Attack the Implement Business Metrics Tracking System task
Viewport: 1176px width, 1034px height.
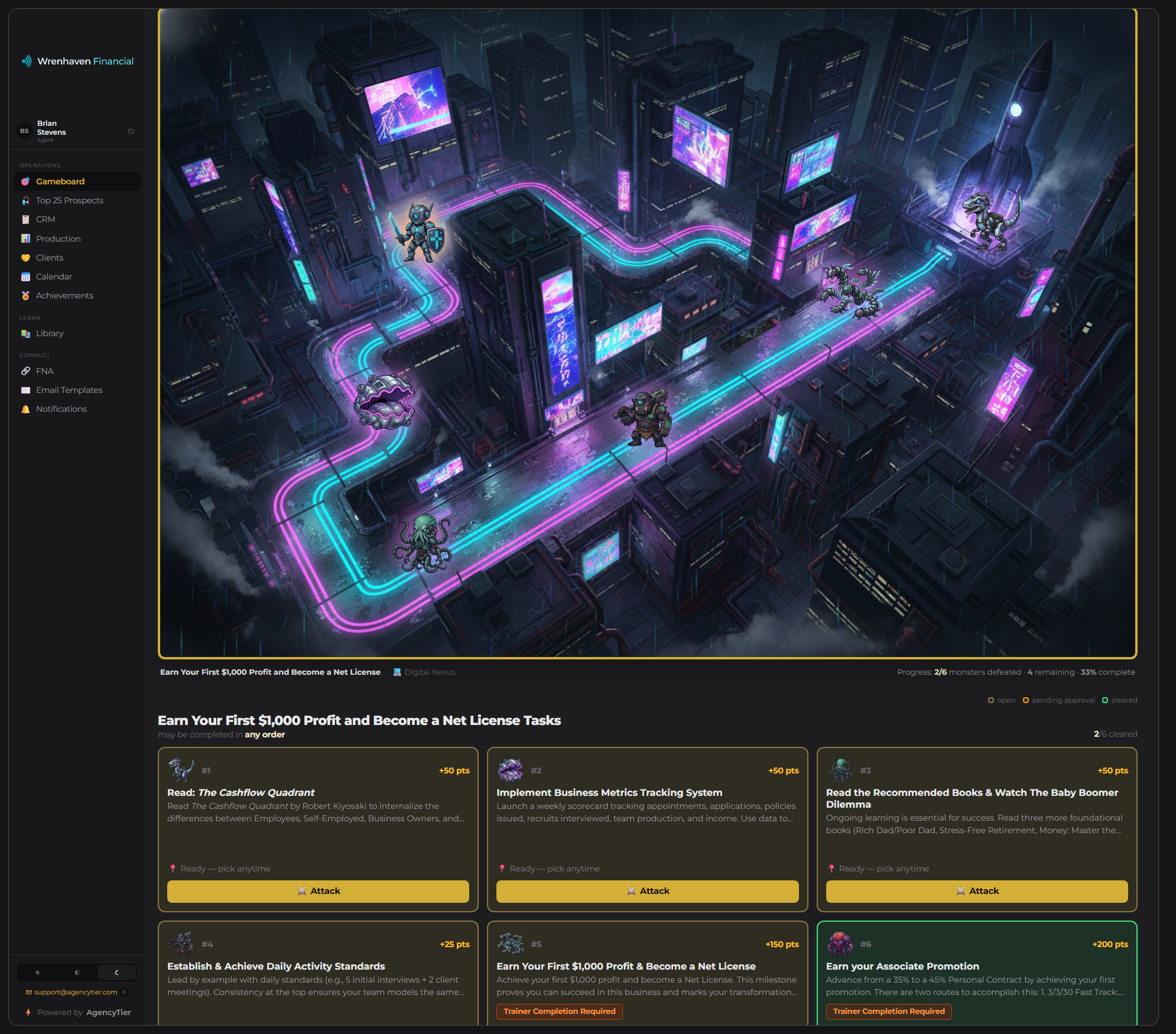point(647,891)
